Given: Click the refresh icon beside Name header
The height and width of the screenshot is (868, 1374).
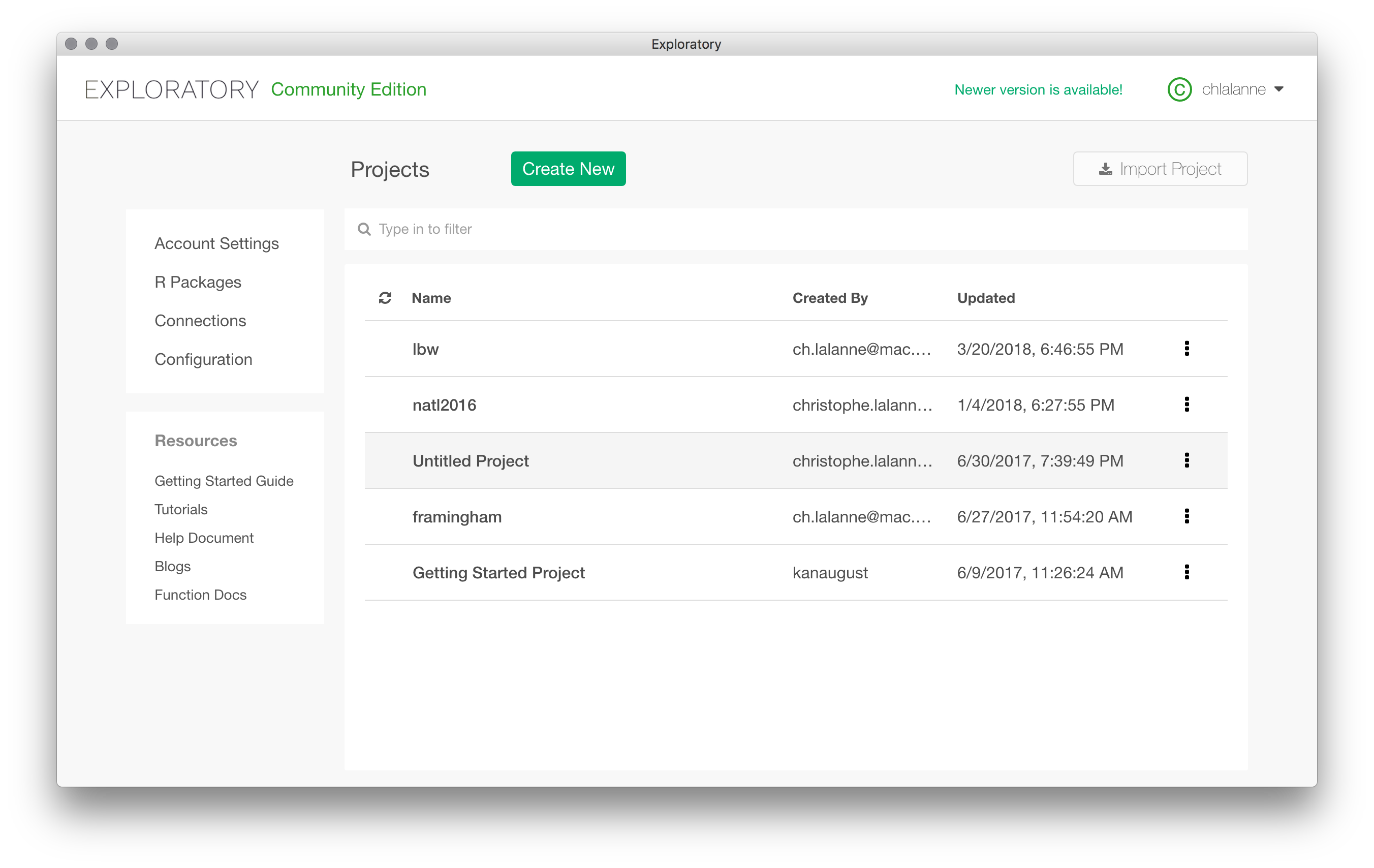Looking at the screenshot, I should tap(385, 298).
